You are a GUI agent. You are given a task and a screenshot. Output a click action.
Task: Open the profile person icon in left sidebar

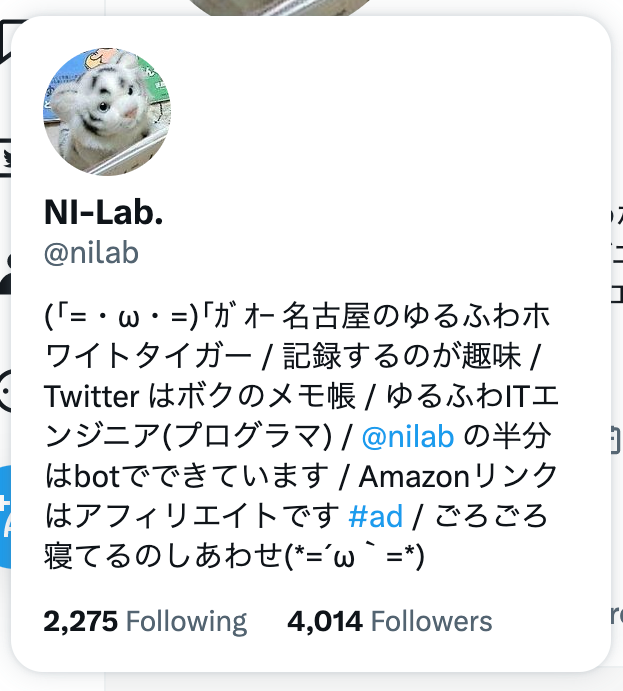pos(5,274)
